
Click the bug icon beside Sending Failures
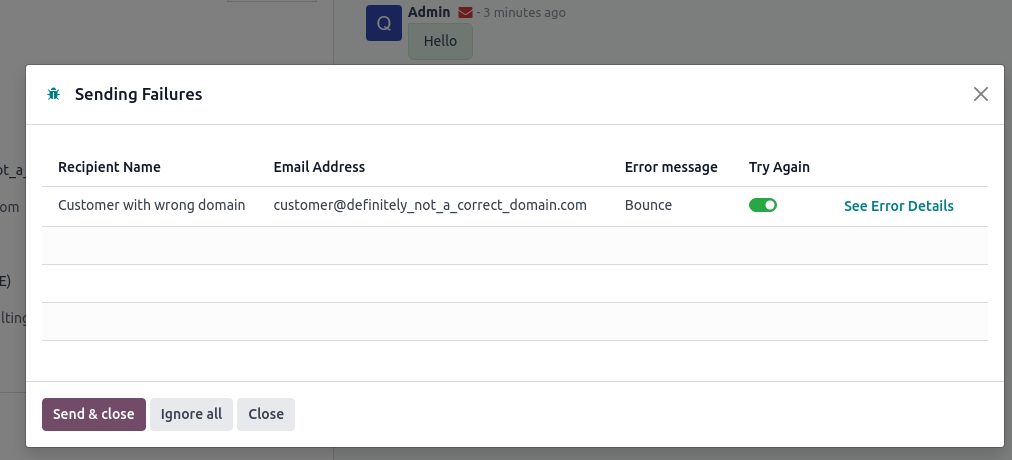[53, 94]
